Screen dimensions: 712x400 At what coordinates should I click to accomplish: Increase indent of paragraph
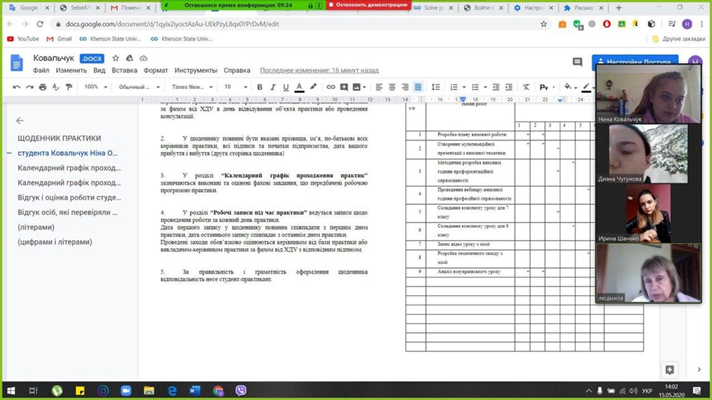click(509, 87)
